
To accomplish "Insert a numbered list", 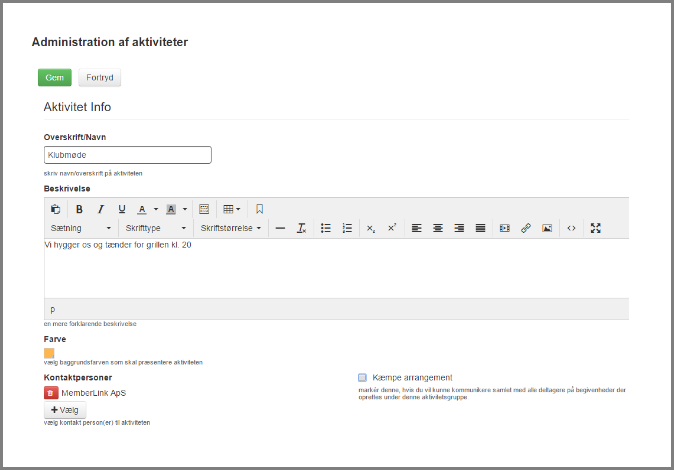I will tap(347, 228).
